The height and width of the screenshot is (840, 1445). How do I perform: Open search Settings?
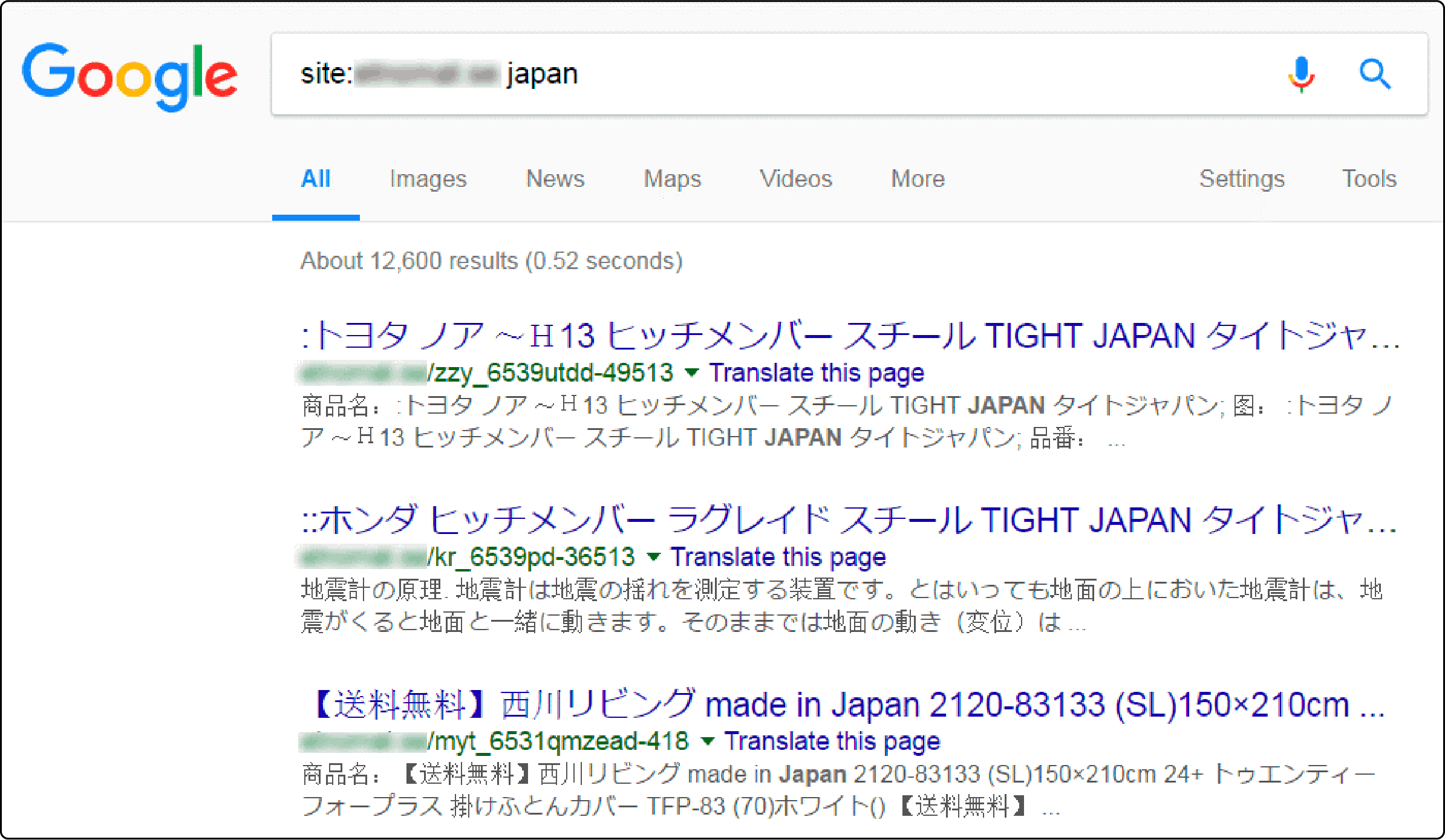coord(1242,179)
